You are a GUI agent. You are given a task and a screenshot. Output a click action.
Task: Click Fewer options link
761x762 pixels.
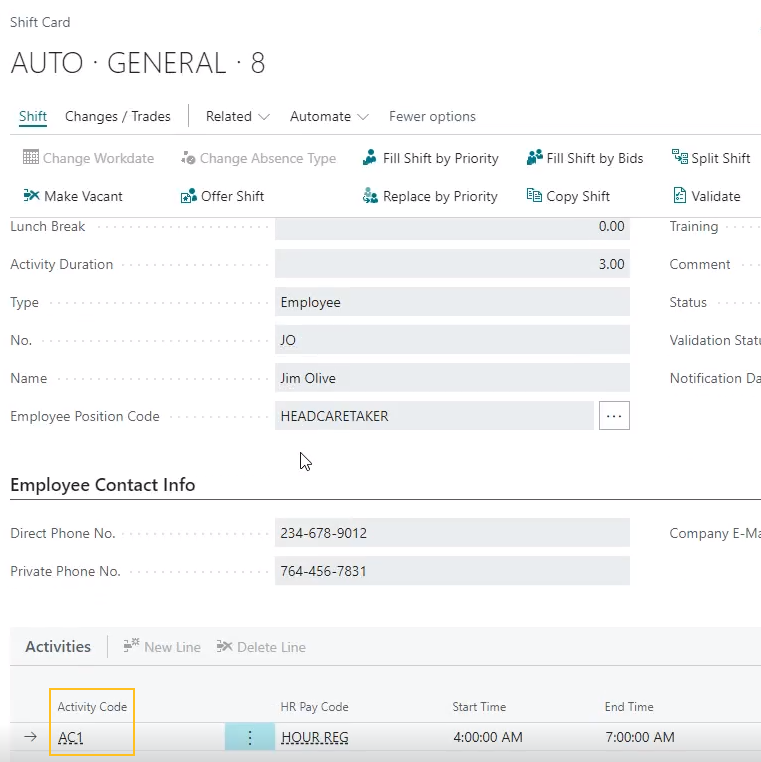click(432, 116)
